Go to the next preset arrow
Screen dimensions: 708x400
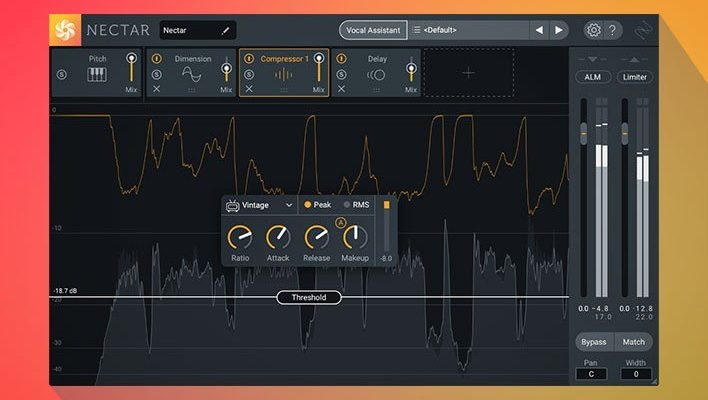coord(559,30)
